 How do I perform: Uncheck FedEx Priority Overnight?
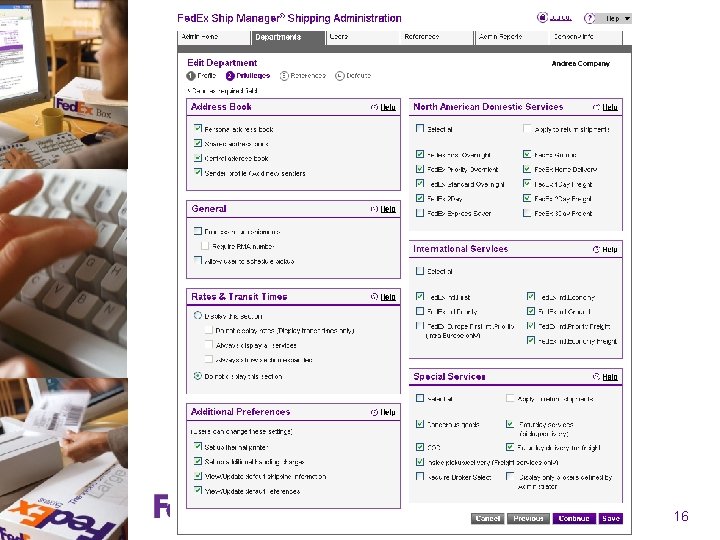[x=420, y=169]
